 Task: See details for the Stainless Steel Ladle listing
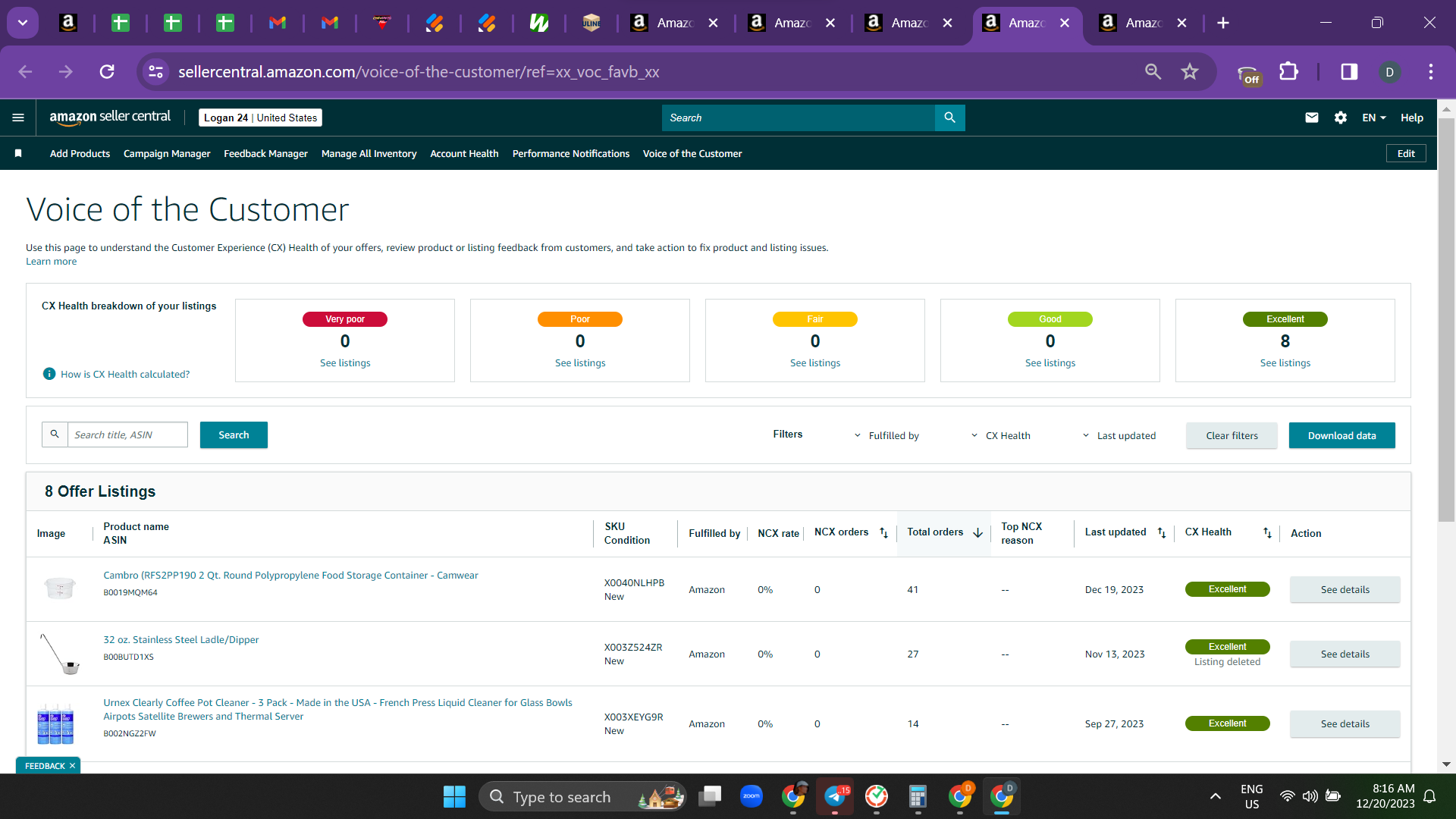click(1345, 654)
